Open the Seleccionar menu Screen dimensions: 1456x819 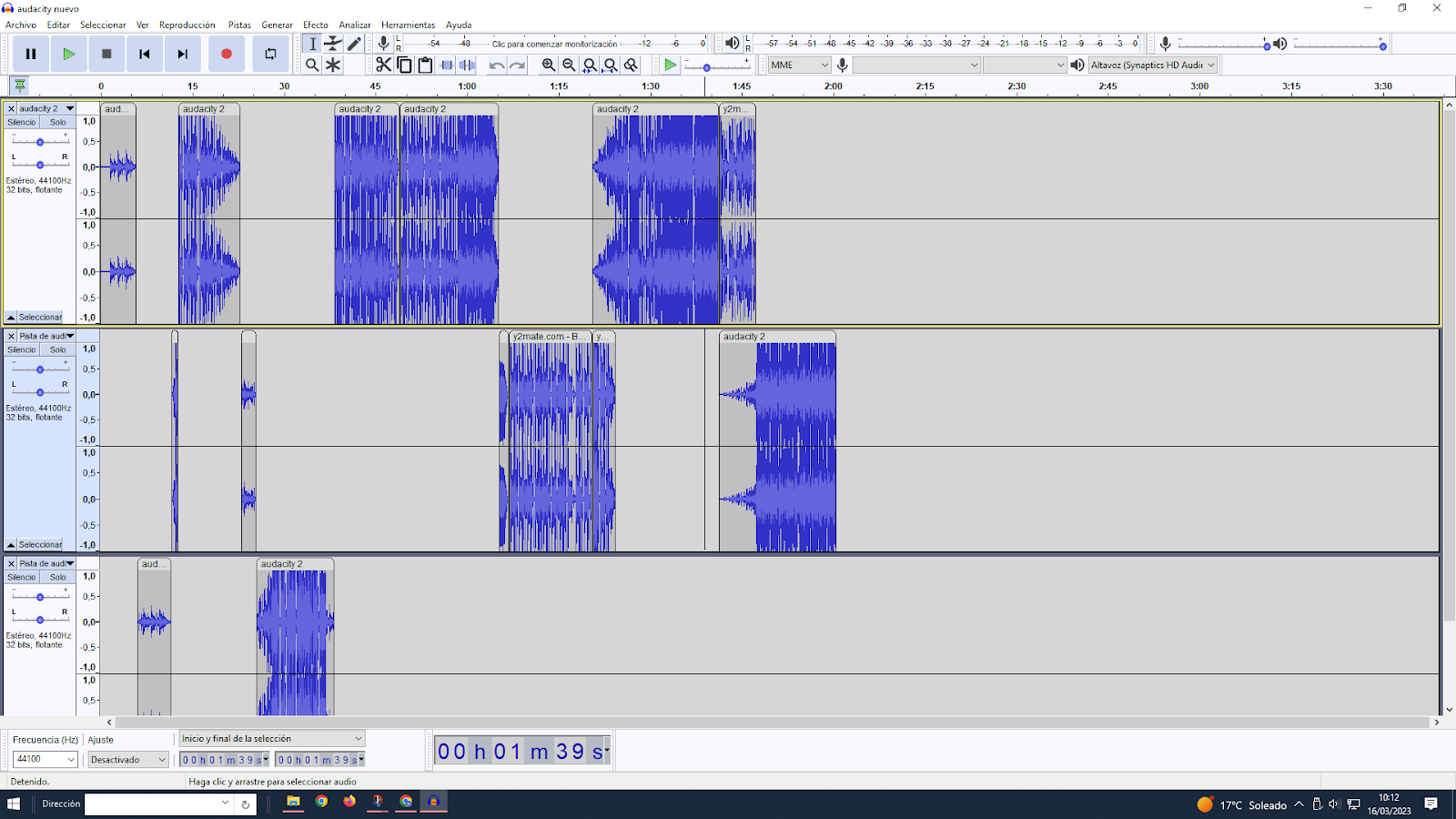[103, 25]
